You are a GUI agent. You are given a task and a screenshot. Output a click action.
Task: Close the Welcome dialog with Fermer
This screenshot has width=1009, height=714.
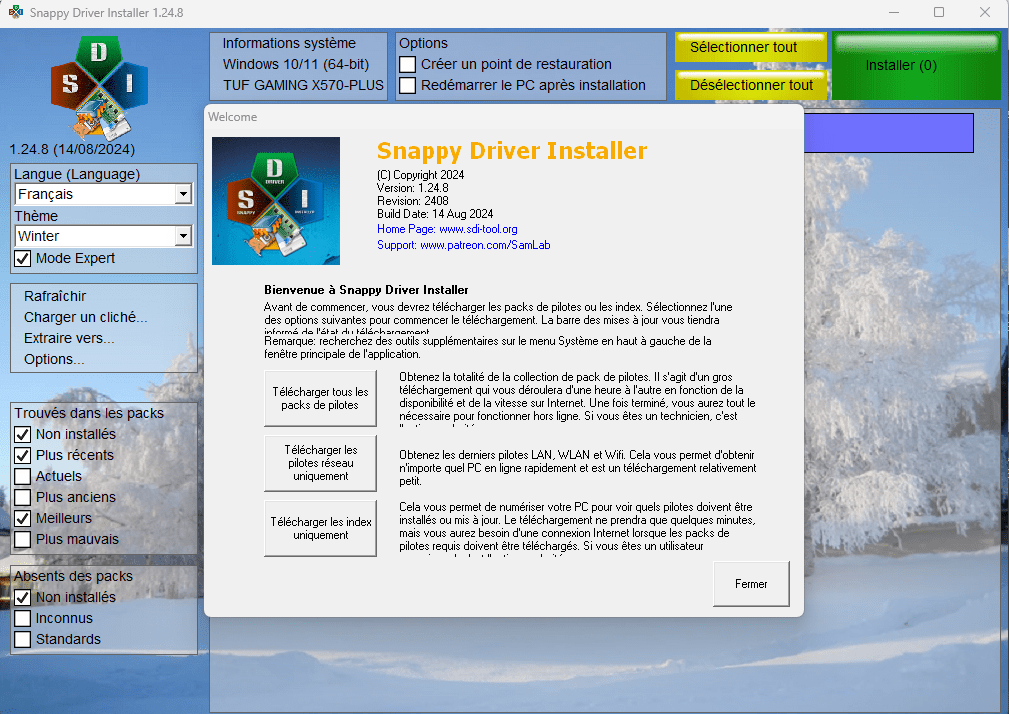(751, 584)
